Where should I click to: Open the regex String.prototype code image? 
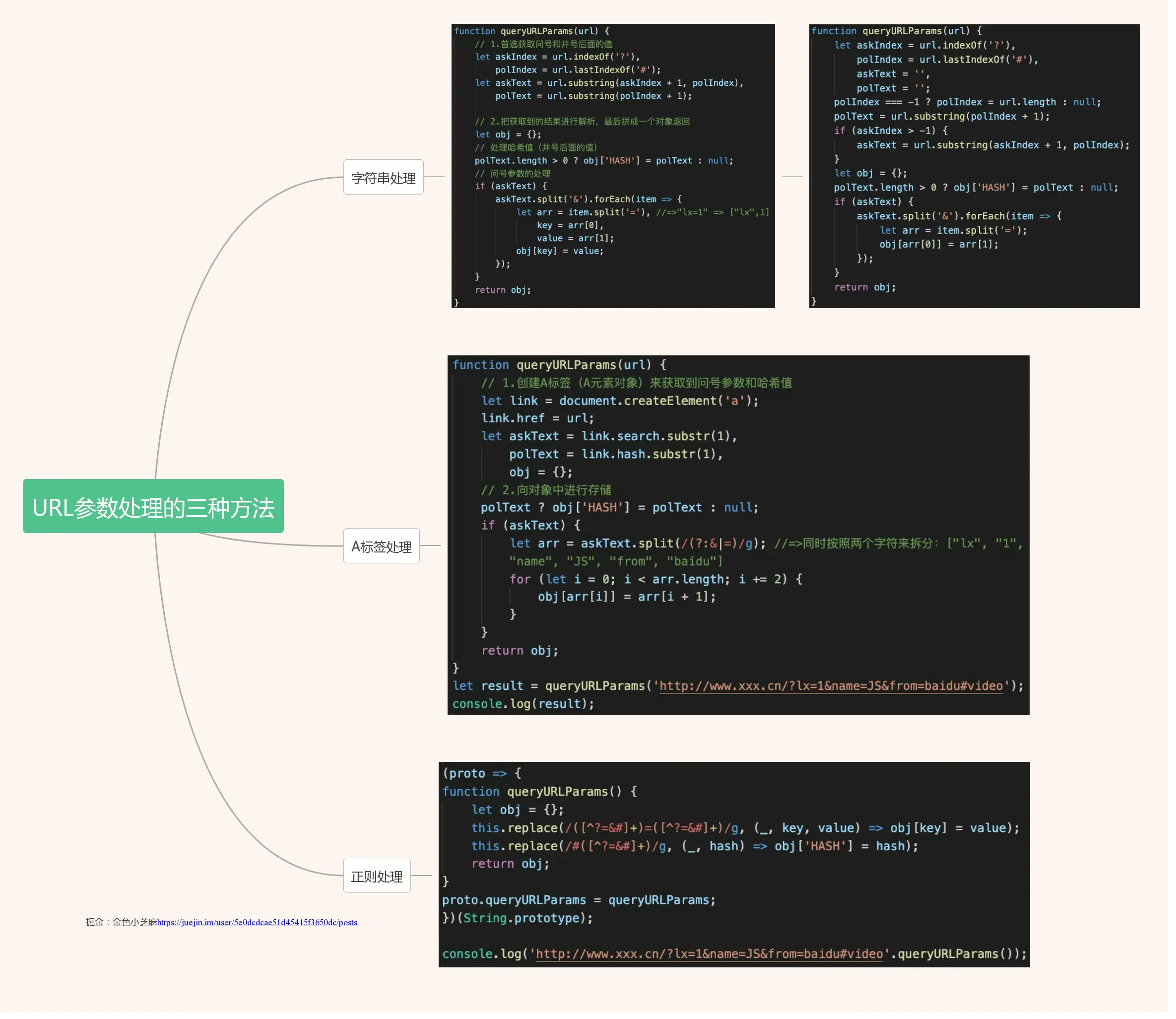tap(734, 864)
